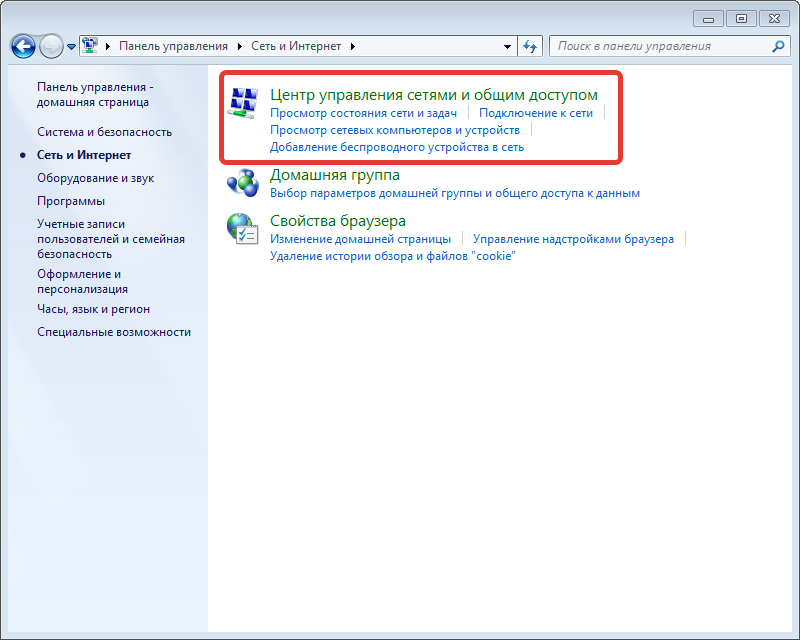800x640 pixels.
Task: Click the control panel icon in address bar
Action: 90,46
